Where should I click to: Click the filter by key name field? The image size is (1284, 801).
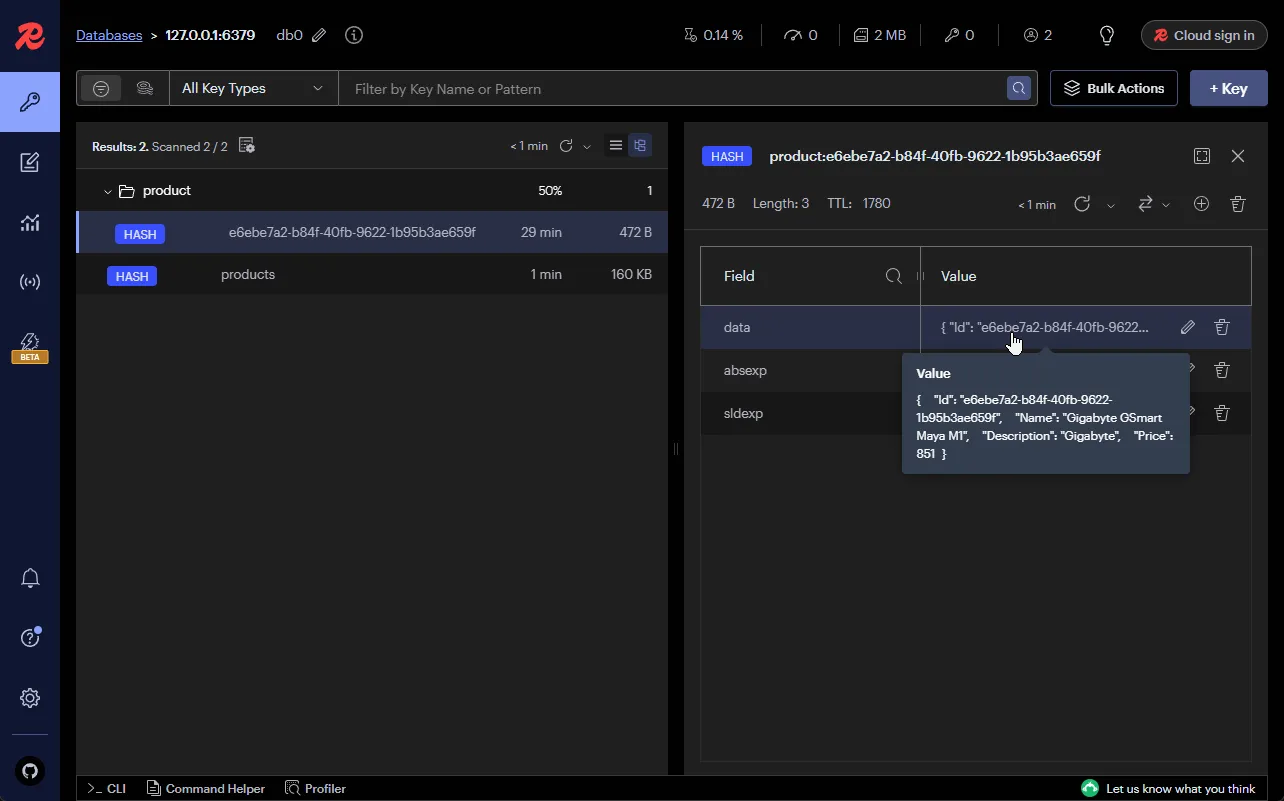[670, 89]
